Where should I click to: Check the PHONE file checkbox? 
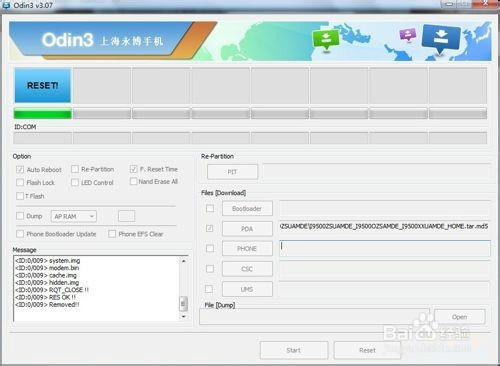(210, 248)
